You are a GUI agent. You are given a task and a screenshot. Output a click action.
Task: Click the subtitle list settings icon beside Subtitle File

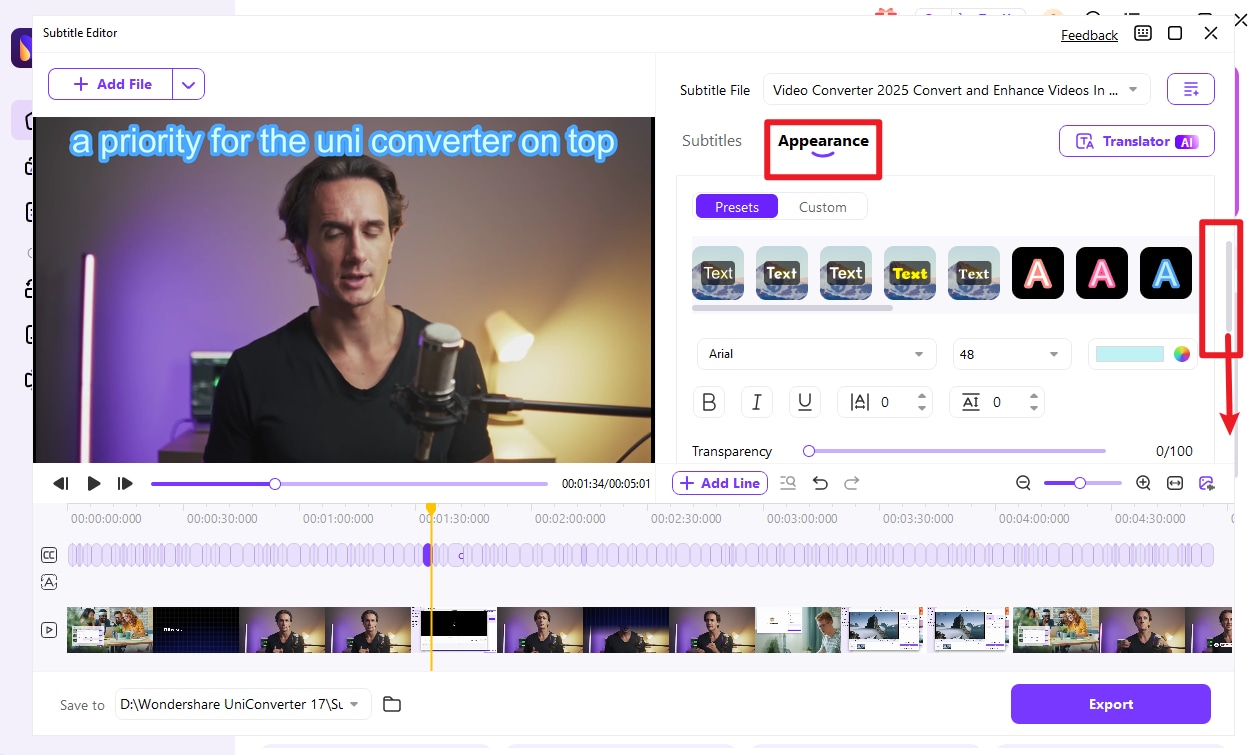(1190, 89)
